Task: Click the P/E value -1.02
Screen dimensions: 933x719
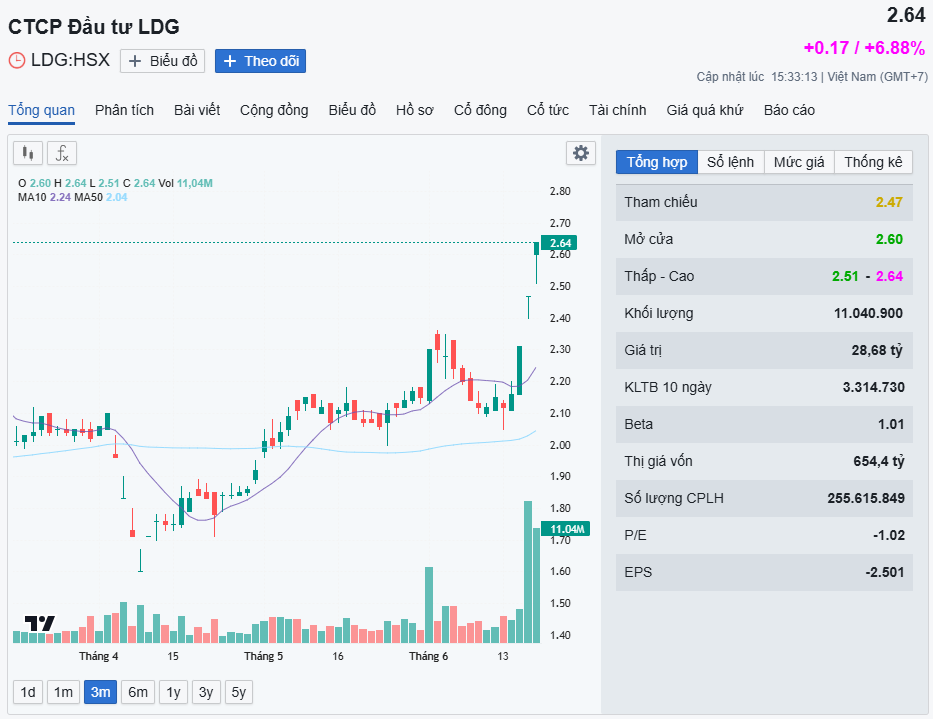Action: (889, 535)
